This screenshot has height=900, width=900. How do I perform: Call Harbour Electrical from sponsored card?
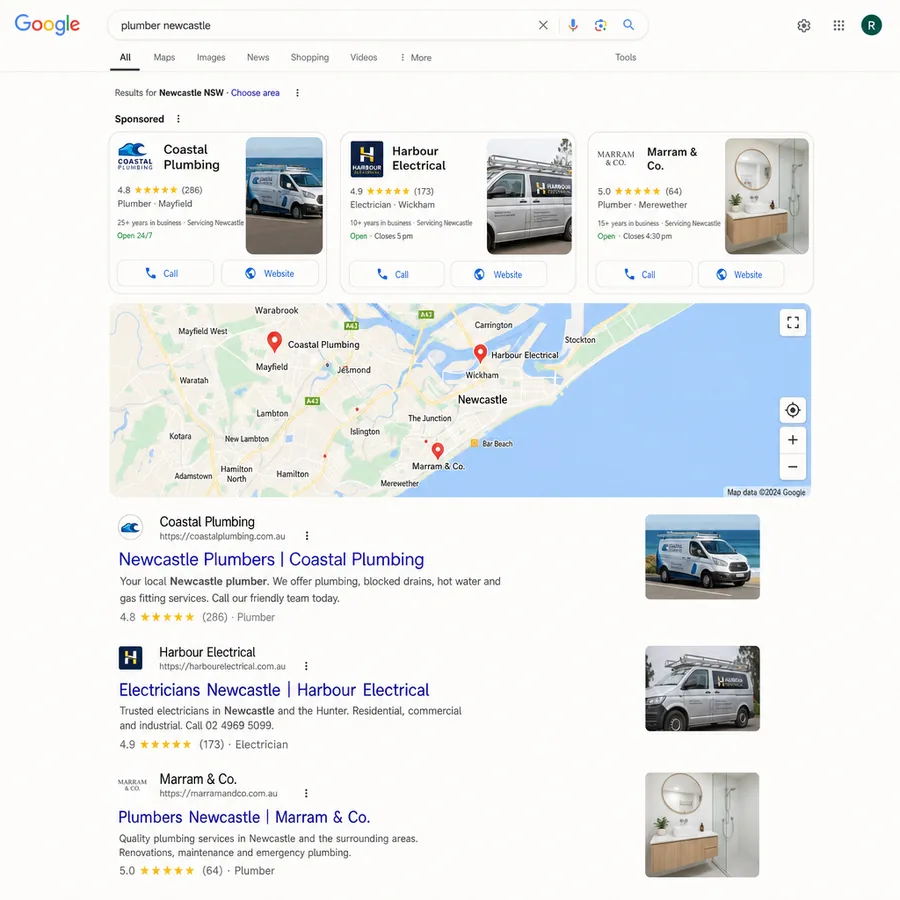coord(397,274)
